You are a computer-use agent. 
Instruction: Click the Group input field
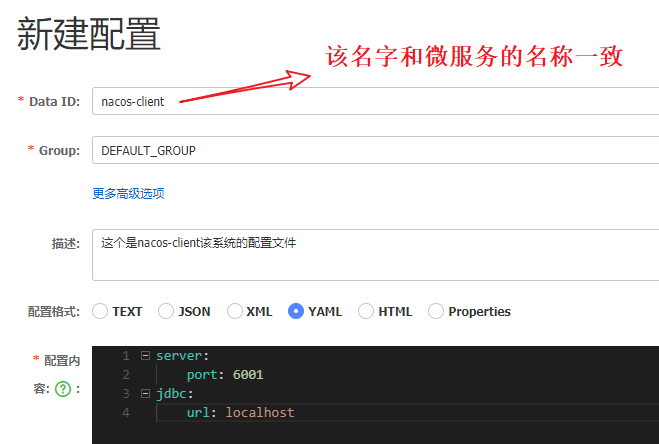pos(375,150)
